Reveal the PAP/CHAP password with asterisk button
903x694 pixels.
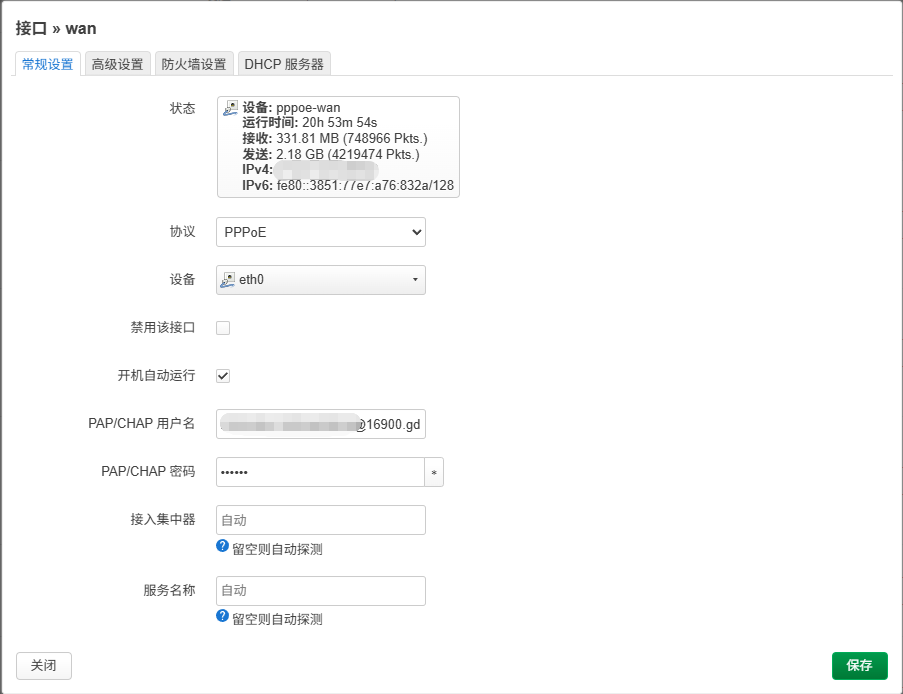[434, 472]
